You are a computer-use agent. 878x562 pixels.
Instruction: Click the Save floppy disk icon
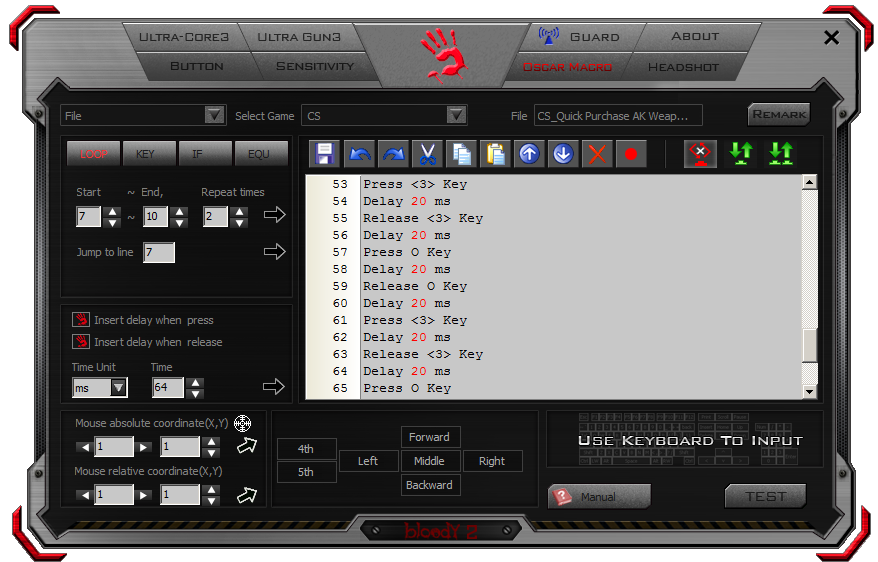coord(324,153)
